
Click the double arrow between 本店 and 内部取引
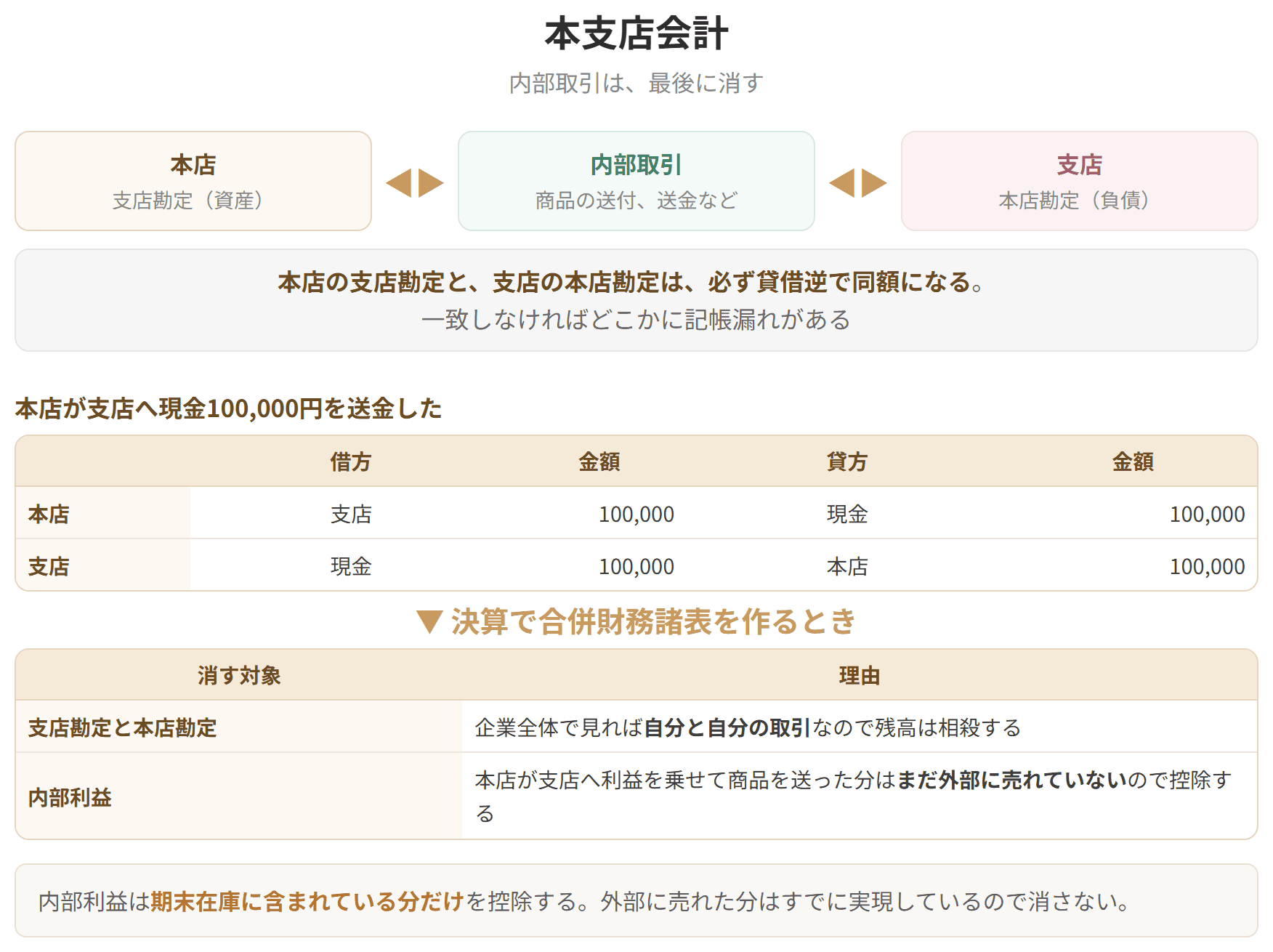(415, 182)
